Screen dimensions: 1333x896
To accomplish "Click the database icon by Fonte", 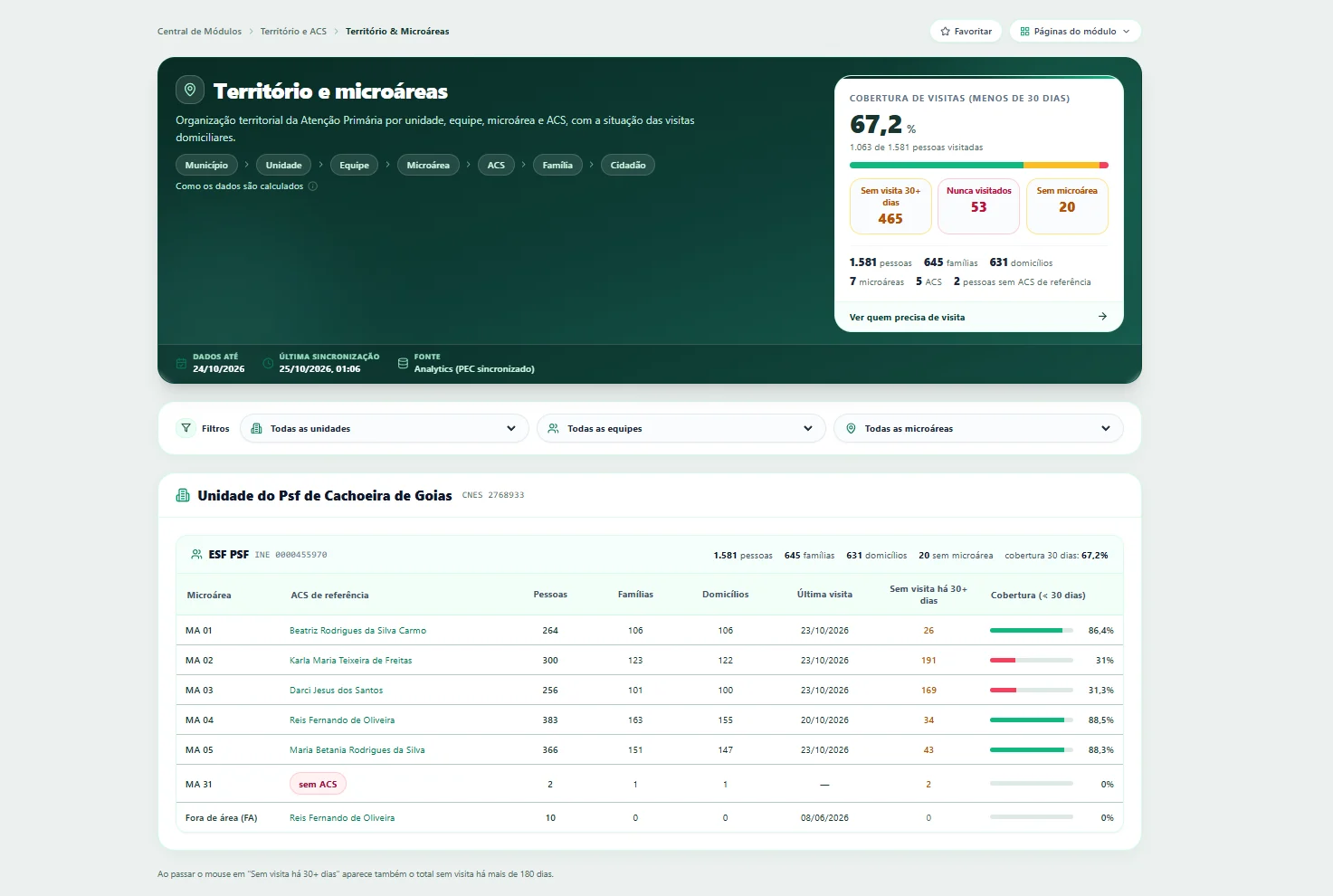I will pos(403,363).
